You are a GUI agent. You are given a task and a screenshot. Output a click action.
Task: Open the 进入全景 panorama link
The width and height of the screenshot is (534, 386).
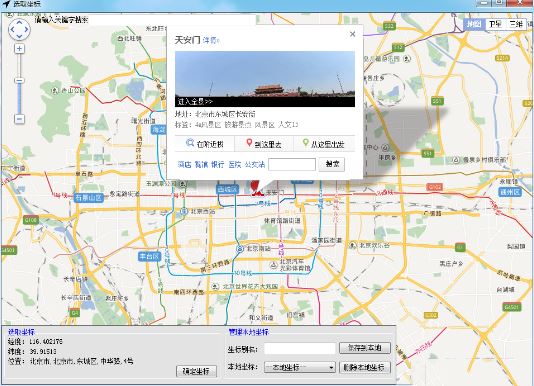195,102
